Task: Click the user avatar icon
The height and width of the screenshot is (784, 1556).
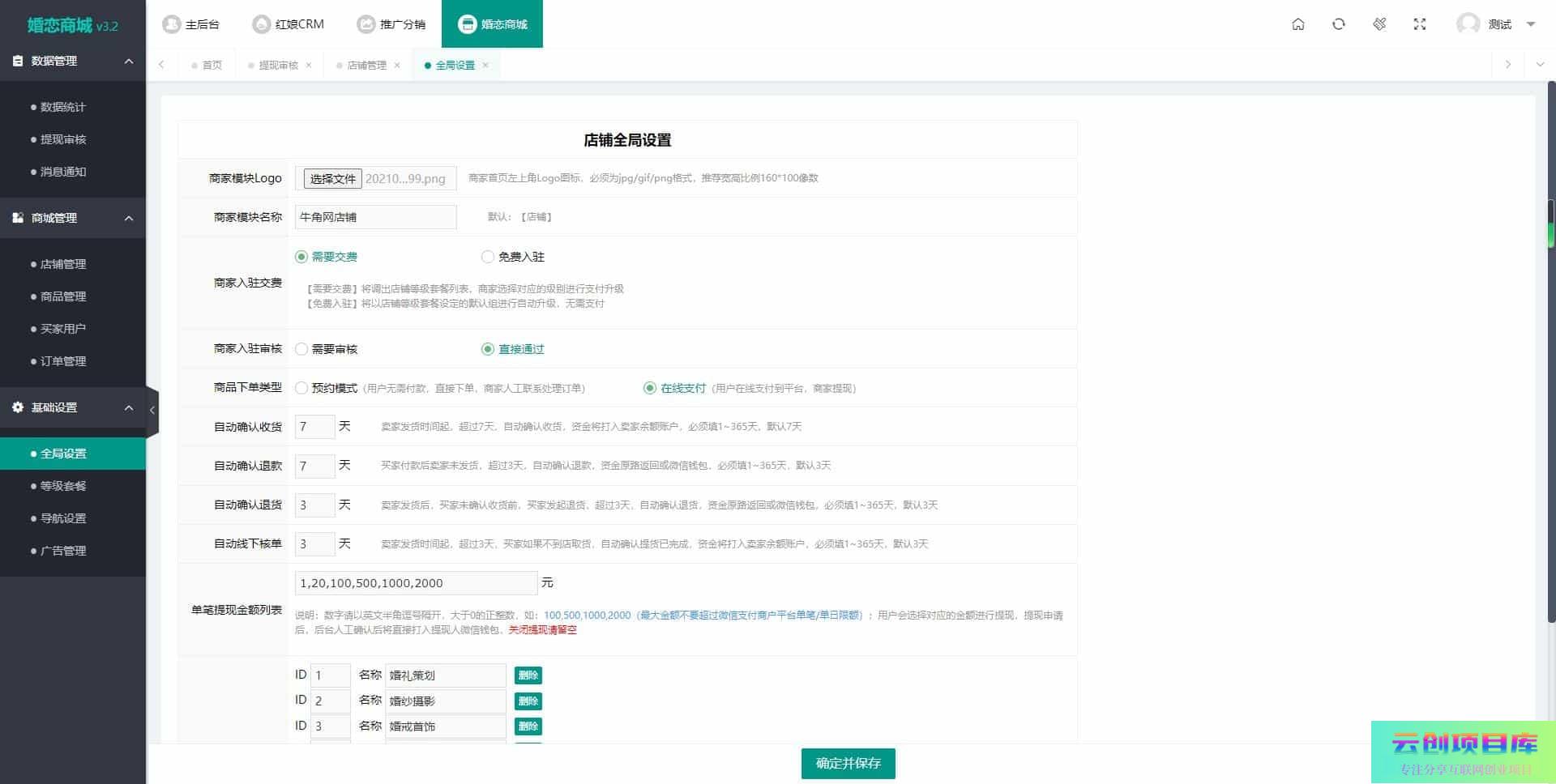Action: (1468, 24)
